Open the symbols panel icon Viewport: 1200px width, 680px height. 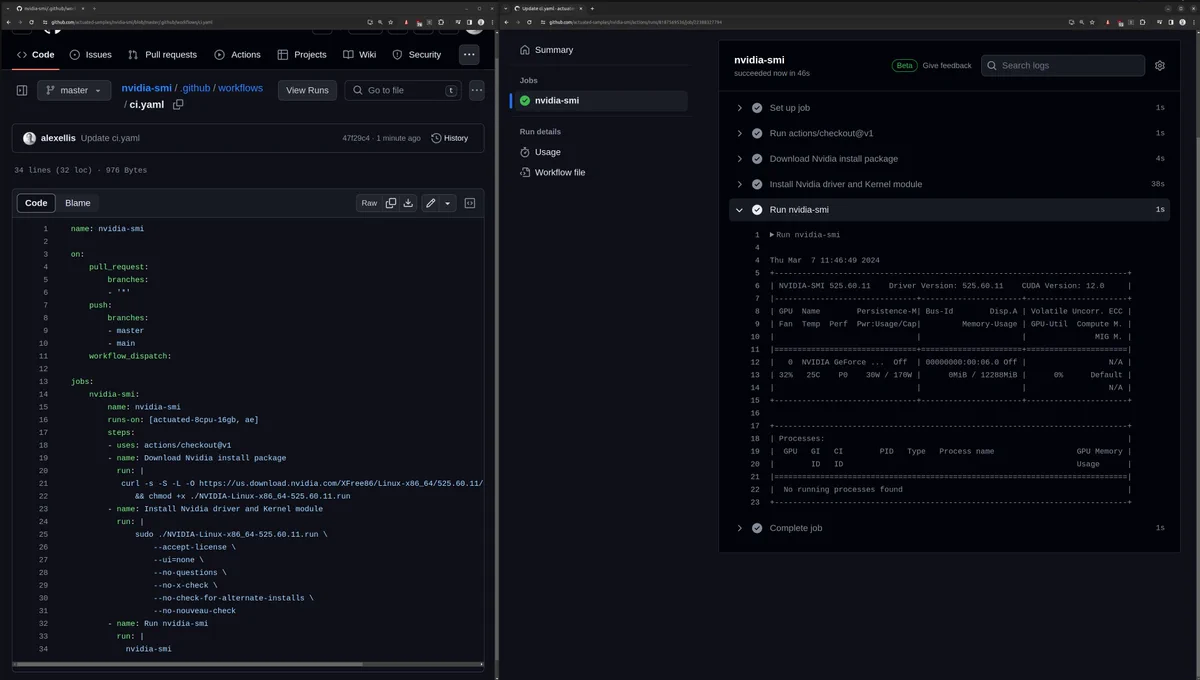click(x=469, y=203)
